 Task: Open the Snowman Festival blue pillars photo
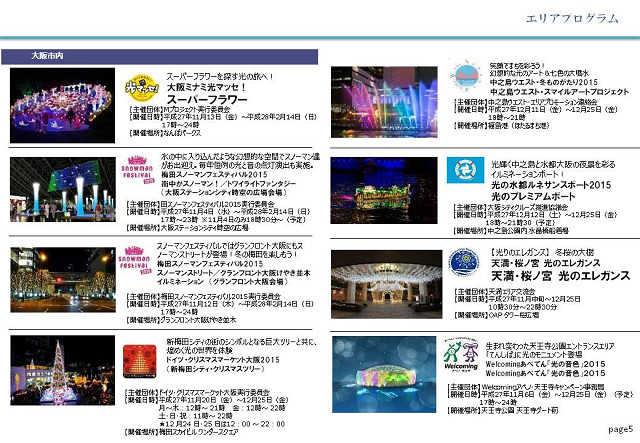tap(64, 190)
